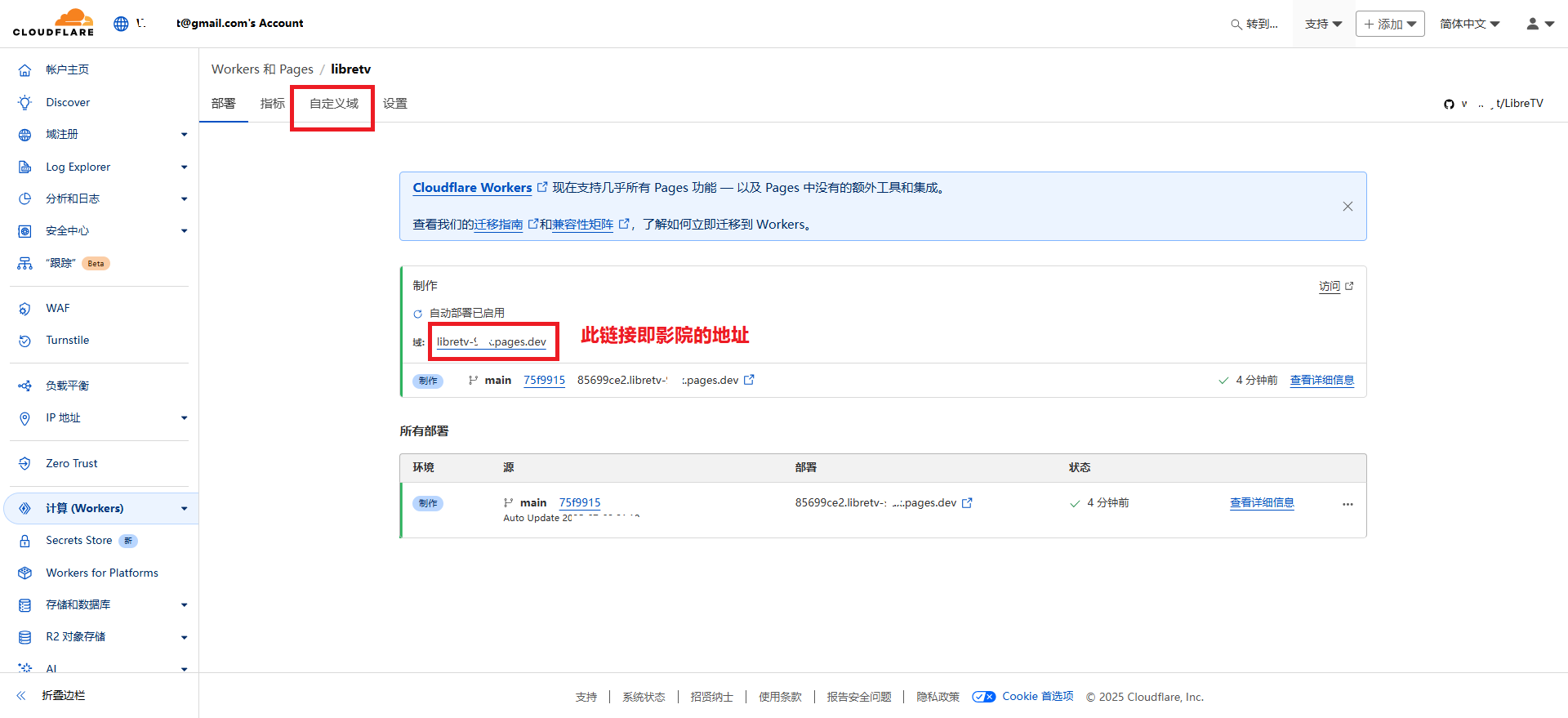The height and width of the screenshot is (718, 1568).
Task: Open three-dot menu for deployment row
Action: click(x=1347, y=504)
